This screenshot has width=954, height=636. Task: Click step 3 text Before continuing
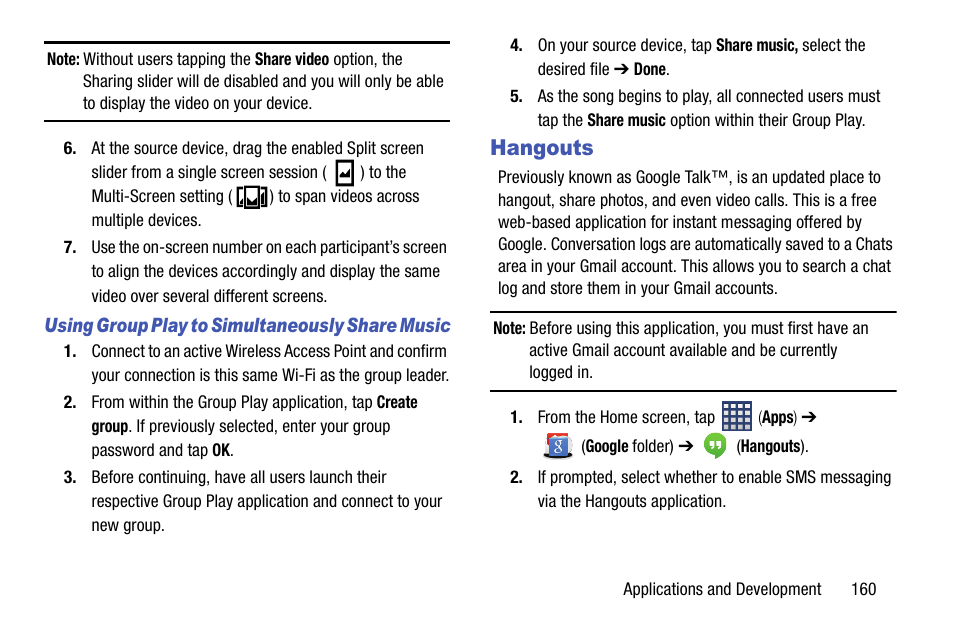(266, 501)
